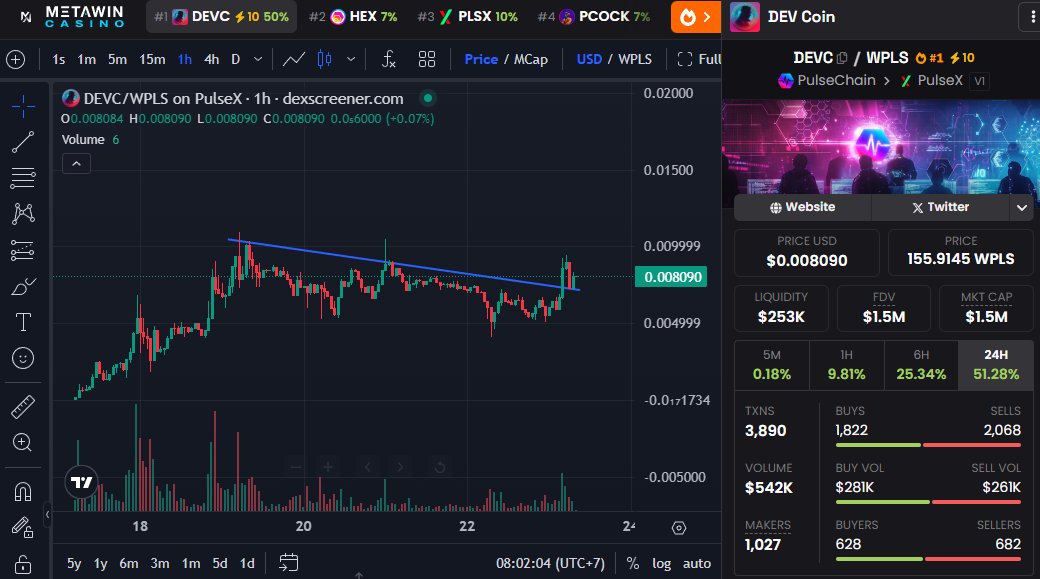Viewport: 1040px width, 579px height.
Task: Set chart range to 5d
Action: (220, 563)
